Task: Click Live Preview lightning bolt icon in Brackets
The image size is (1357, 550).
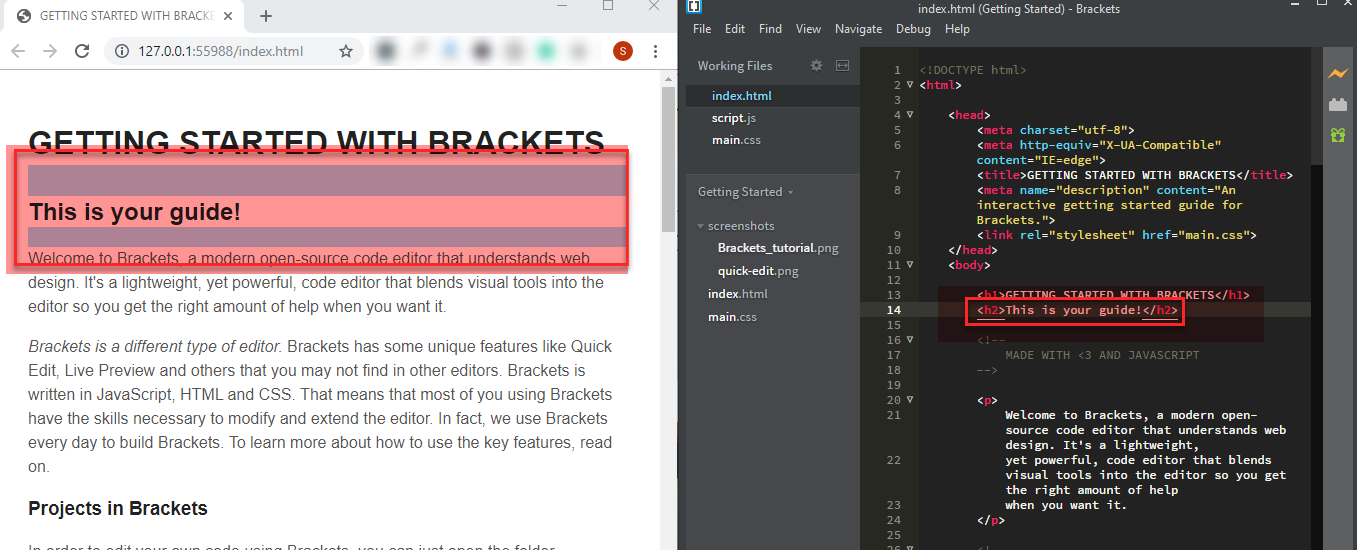Action: [1337, 74]
